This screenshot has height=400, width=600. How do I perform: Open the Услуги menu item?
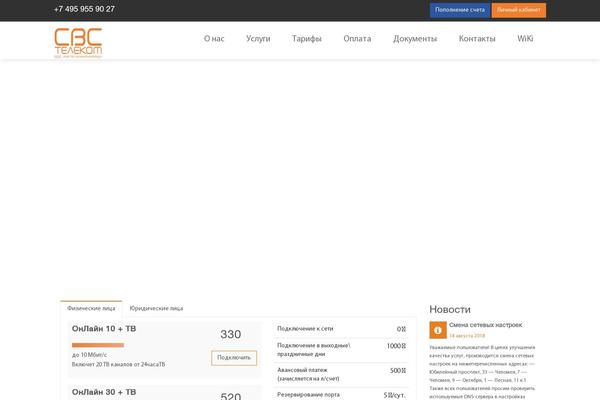[x=258, y=39]
